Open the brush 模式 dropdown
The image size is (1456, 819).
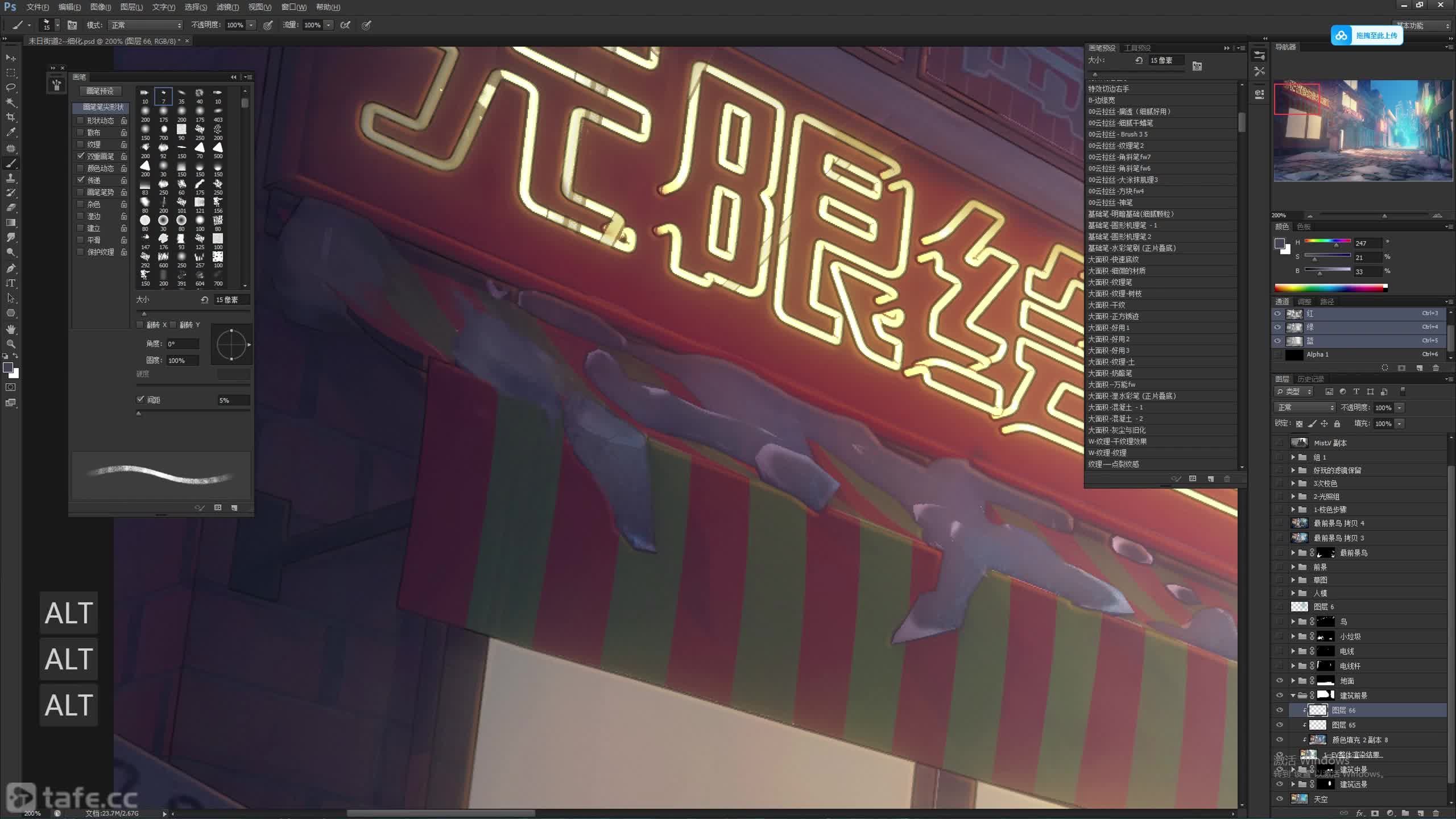coord(146,25)
